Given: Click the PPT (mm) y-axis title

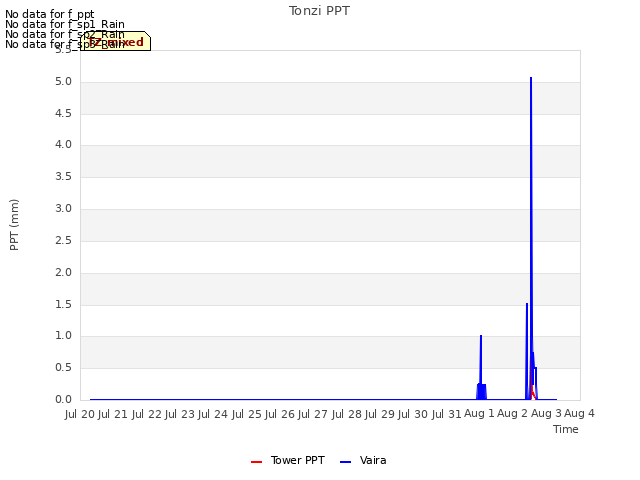Looking at the screenshot, I should point(14,225).
